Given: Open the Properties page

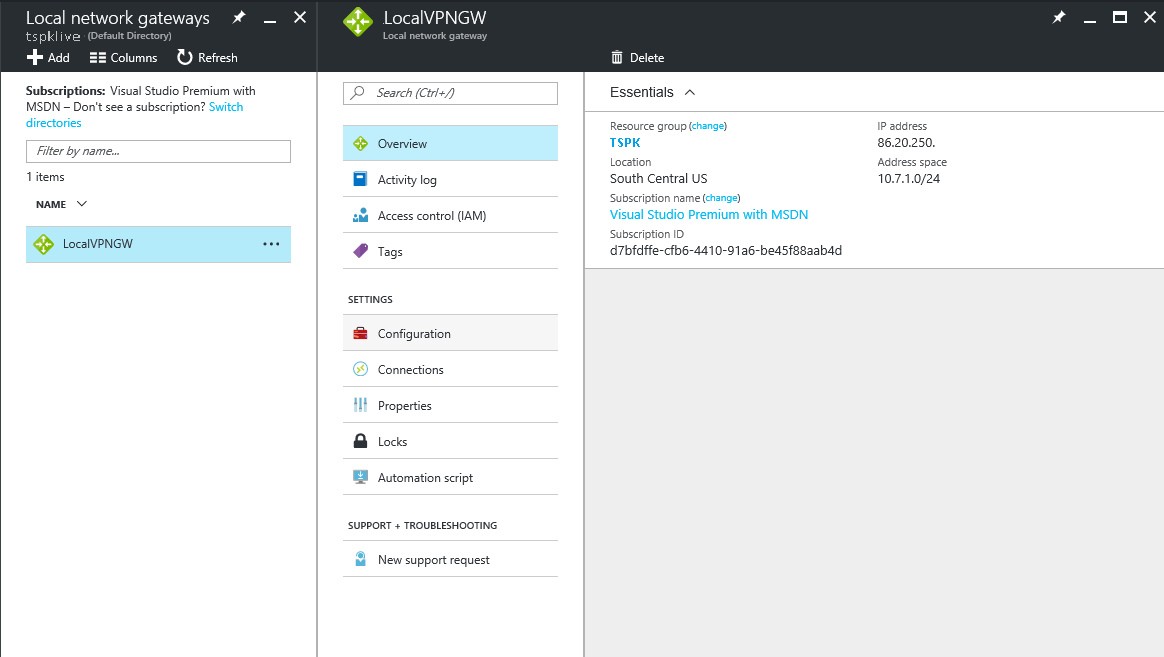Looking at the screenshot, I should [450, 405].
